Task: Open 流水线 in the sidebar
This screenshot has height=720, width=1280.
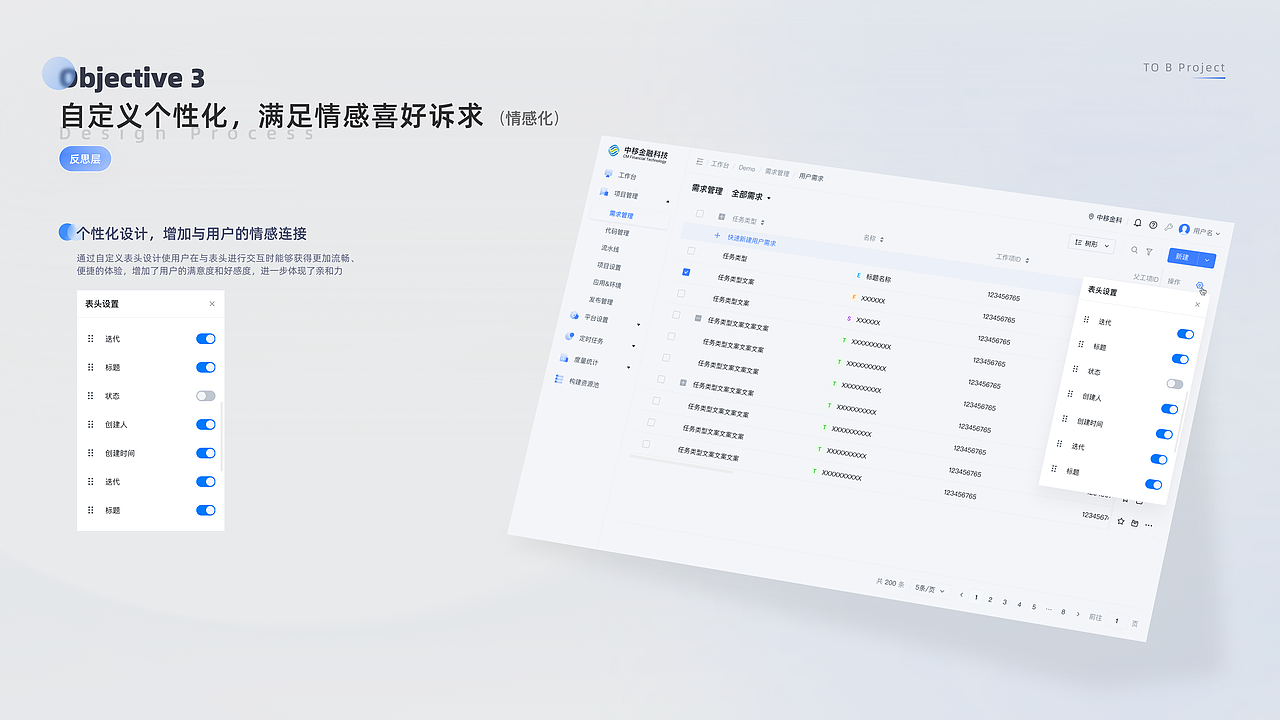Action: [x=610, y=248]
